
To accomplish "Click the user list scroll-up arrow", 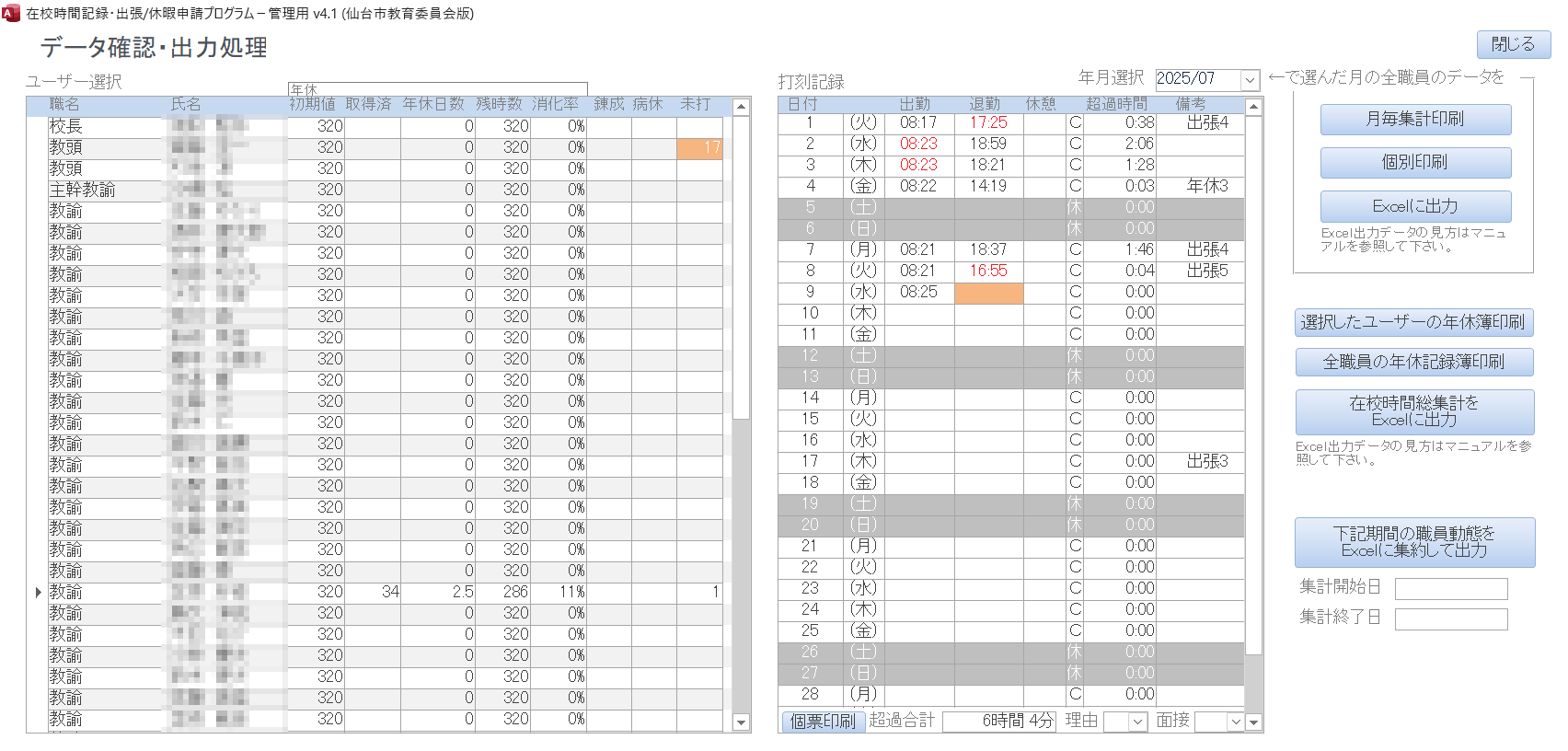I will tap(742, 107).
